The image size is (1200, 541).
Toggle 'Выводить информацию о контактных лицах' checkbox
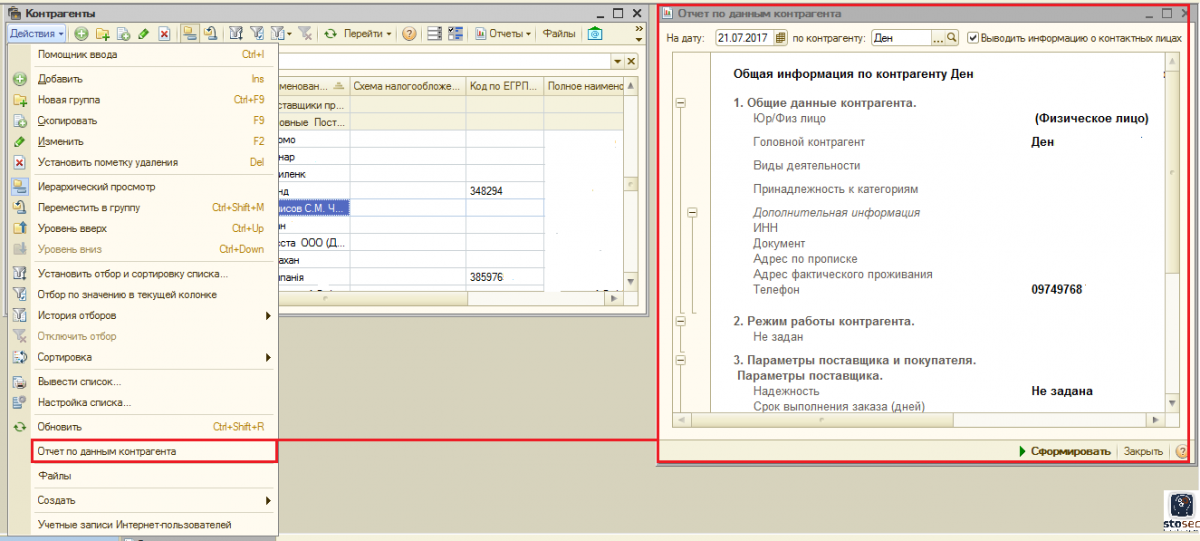(x=973, y=38)
